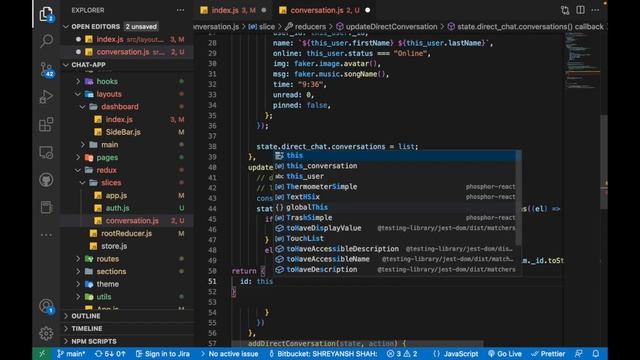
Task: Click the suggestion list scrollbar
Action: point(518,198)
